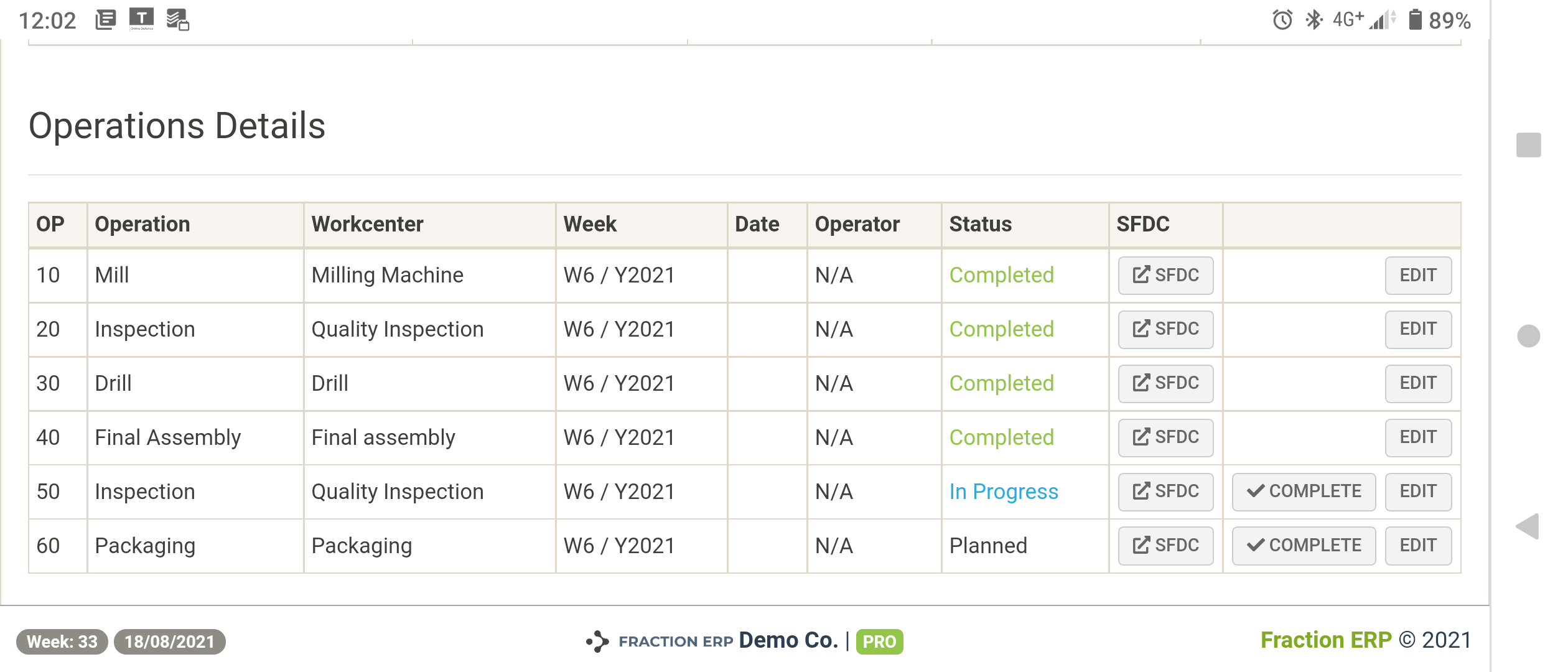Edit the Final Assembly operation
1568x672 pixels.
point(1417,437)
